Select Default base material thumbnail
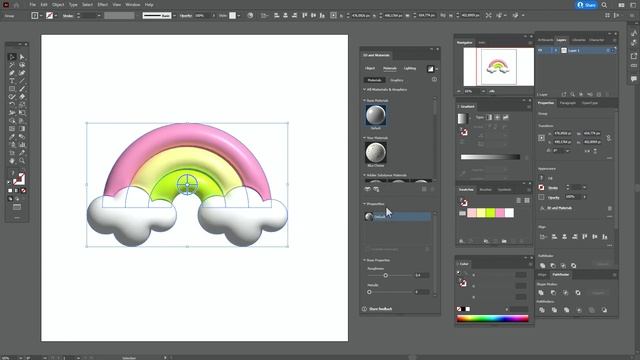 [x=376, y=115]
